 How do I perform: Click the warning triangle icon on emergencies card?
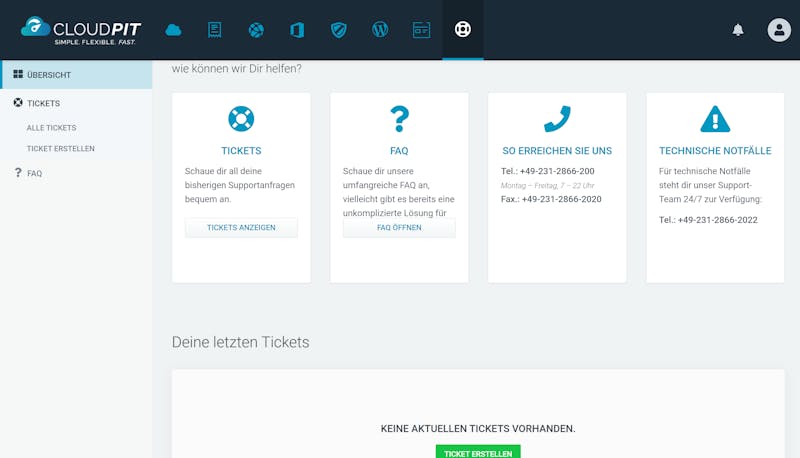pyautogui.click(x=715, y=119)
